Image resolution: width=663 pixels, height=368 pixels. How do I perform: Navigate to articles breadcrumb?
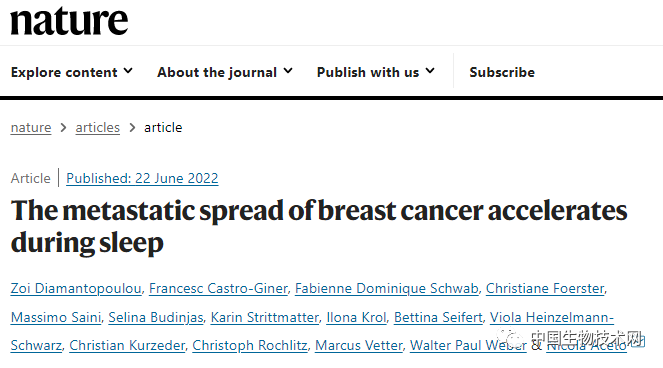(x=98, y=127)
